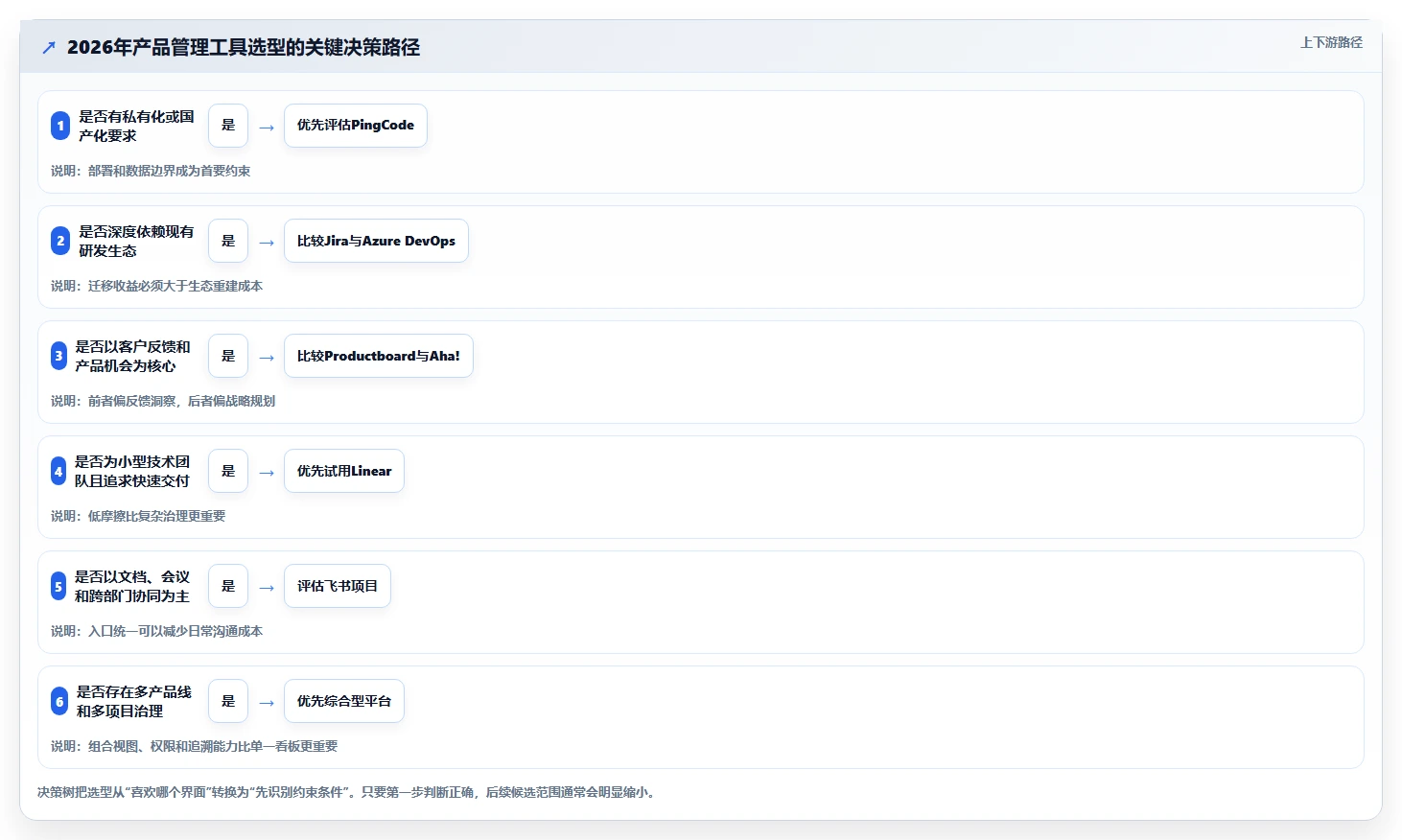Viewport: 1402px width, 840px height.
Task: Click the step 2 number badge
Action: 60,241
